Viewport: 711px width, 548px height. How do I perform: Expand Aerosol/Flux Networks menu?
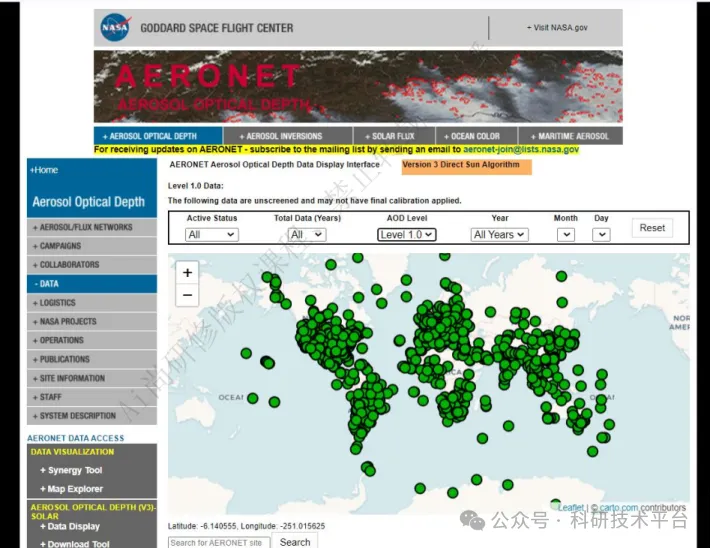92,227
